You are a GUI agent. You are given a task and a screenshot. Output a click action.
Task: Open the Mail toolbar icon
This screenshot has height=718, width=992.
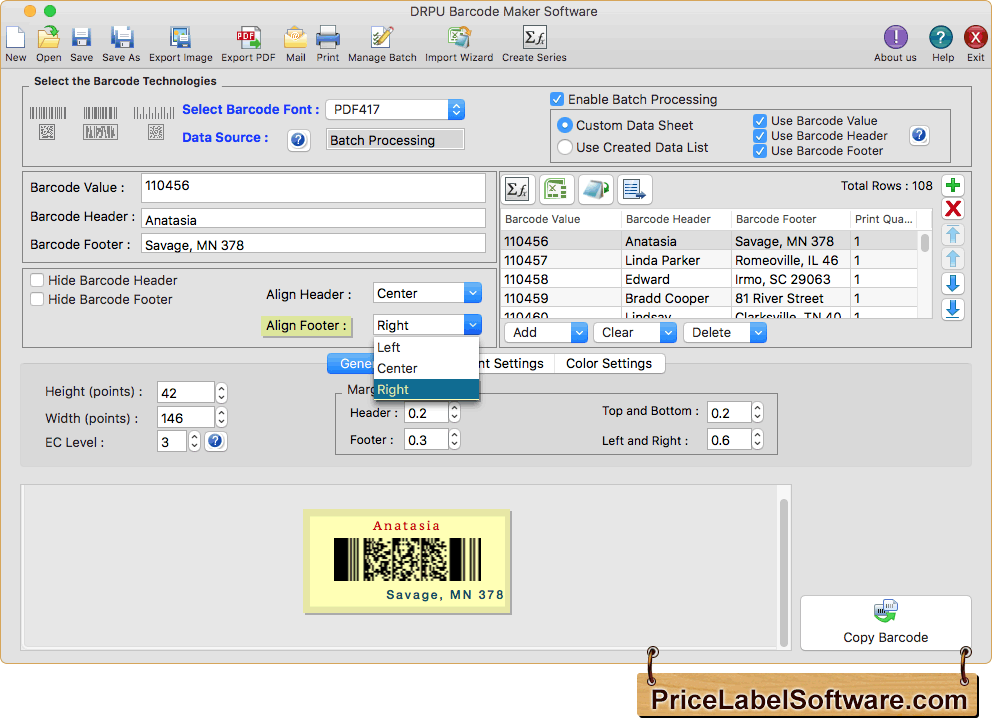295,38
